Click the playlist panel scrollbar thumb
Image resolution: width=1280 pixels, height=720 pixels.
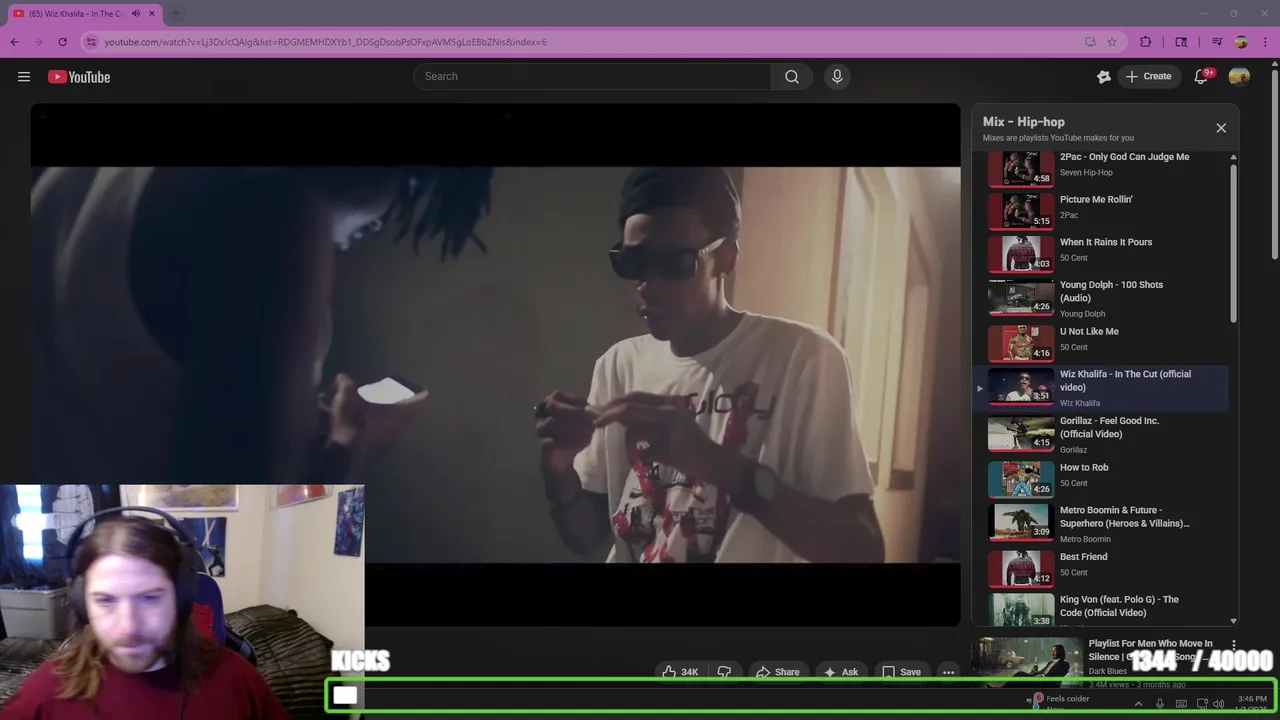[x=1233, y=243]
